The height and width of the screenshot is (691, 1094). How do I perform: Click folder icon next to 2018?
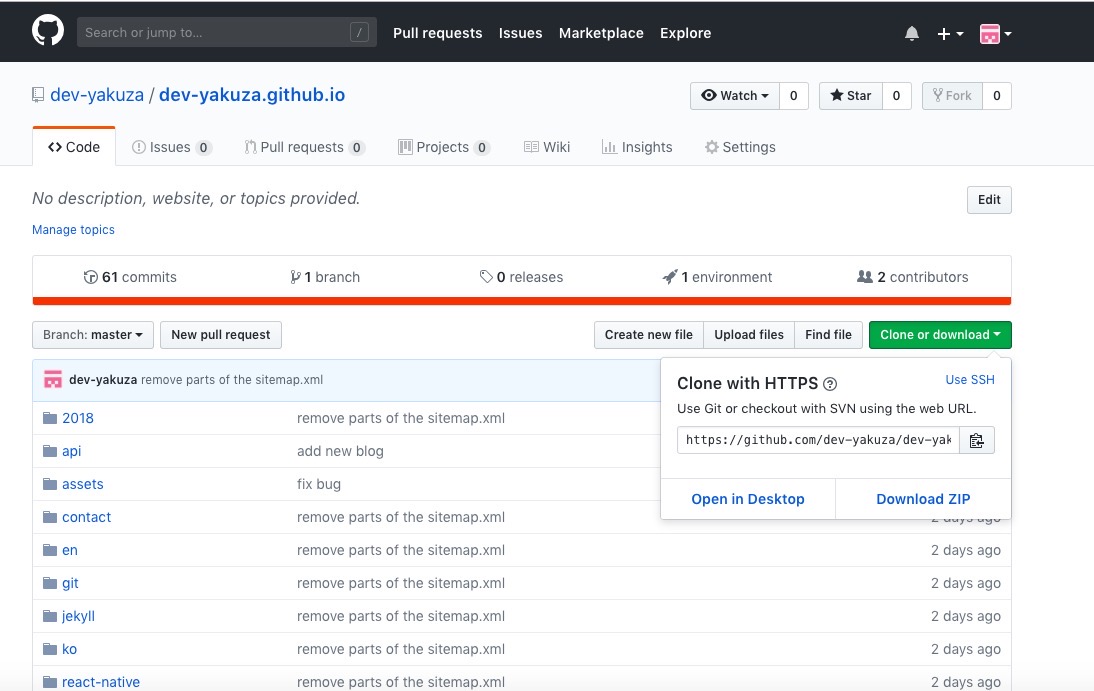[x=50, y=418]
